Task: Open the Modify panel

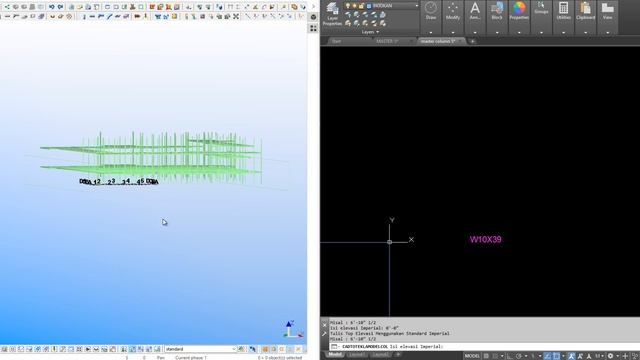Action: [453, 11]
